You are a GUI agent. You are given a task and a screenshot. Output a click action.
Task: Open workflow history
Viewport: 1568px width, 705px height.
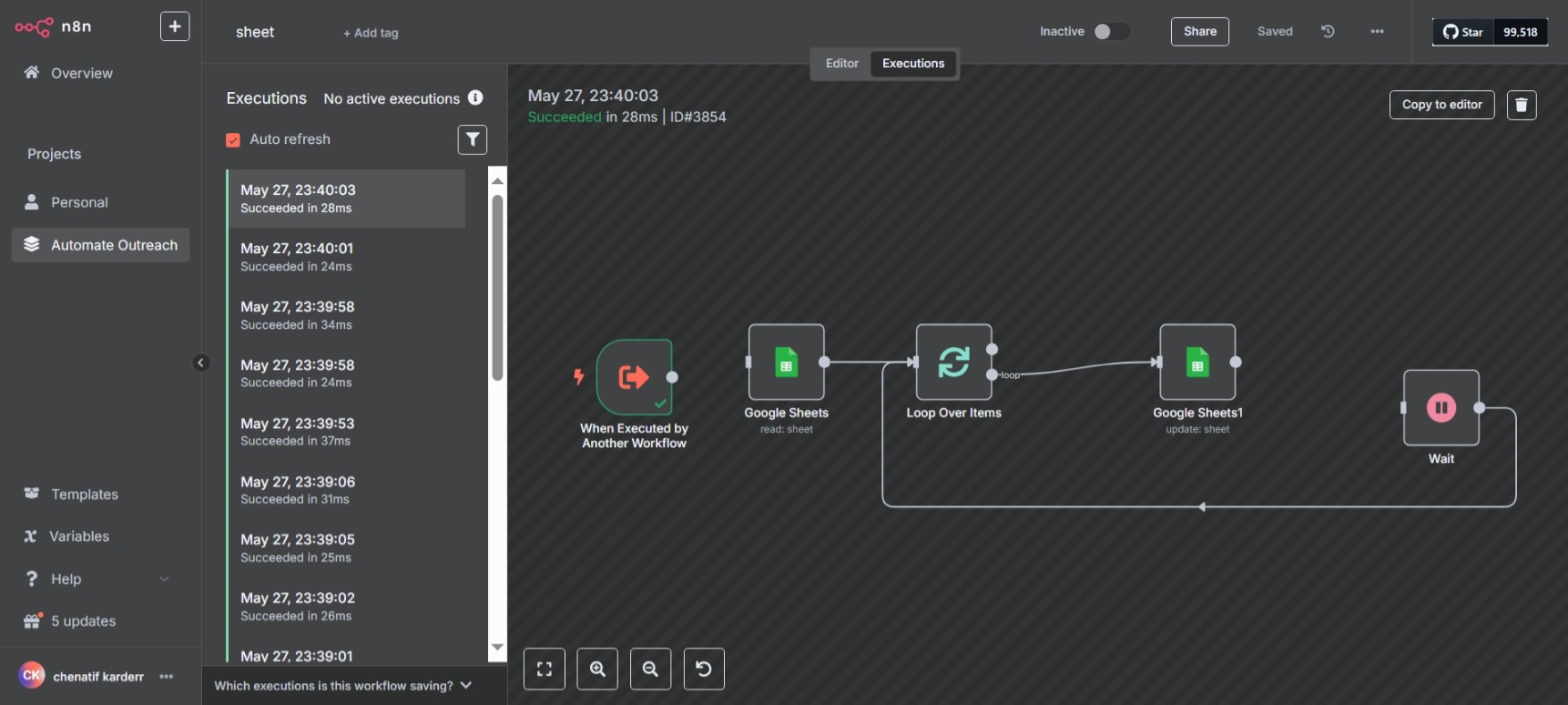pos(1328,31)
